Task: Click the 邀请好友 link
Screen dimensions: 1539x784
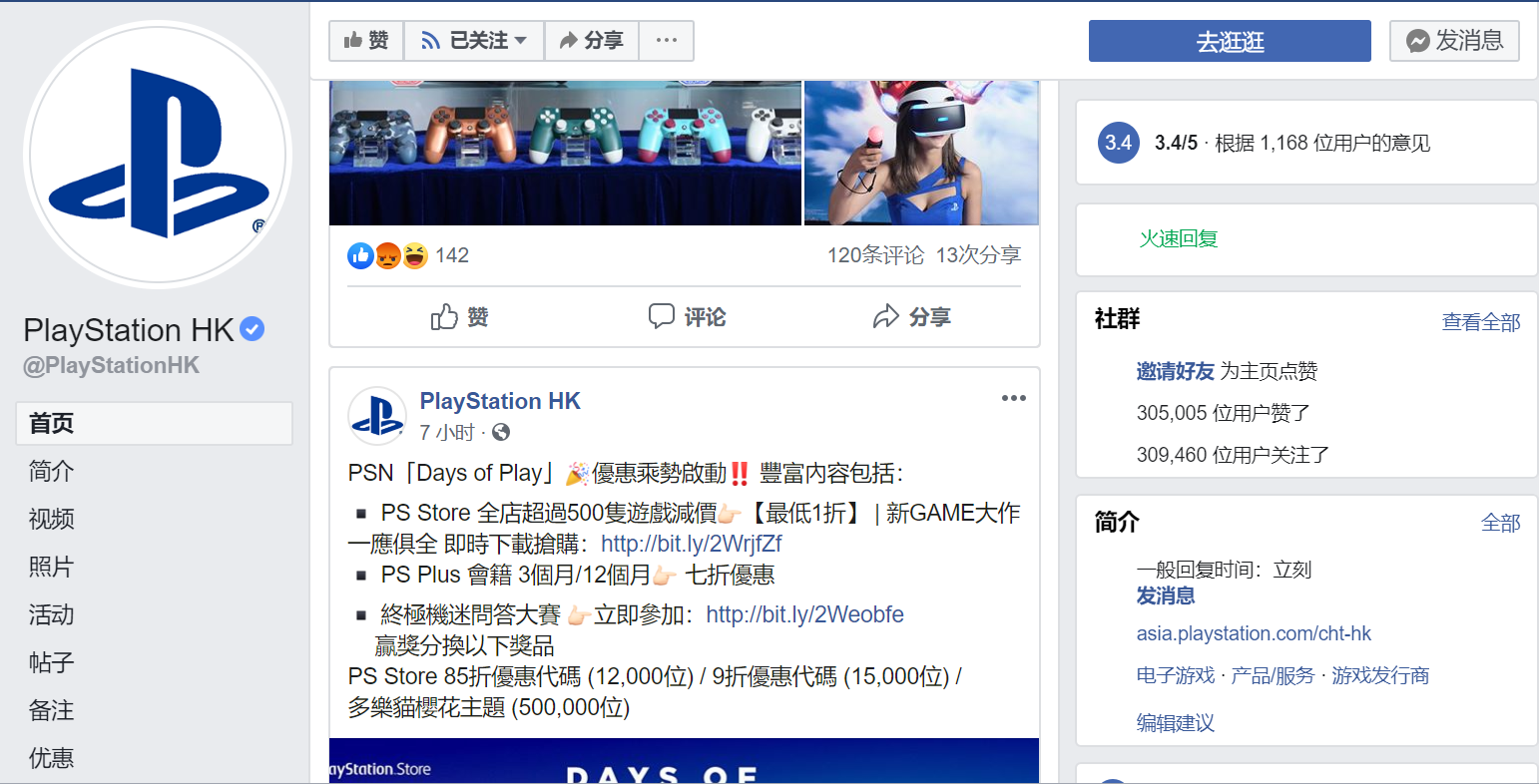Action: (x=1175, y=371)
